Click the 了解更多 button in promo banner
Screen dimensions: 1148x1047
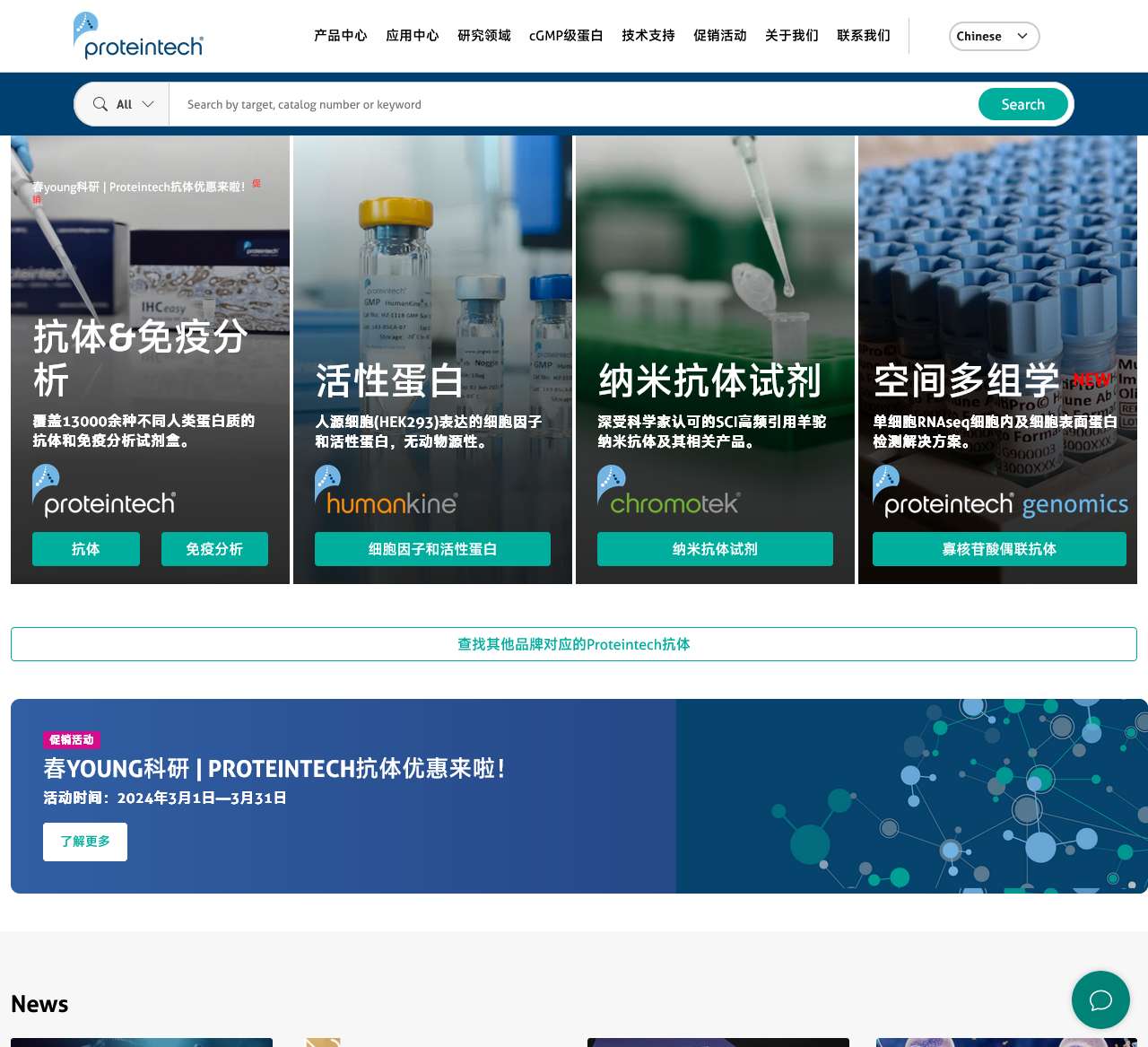coord(85,842)
